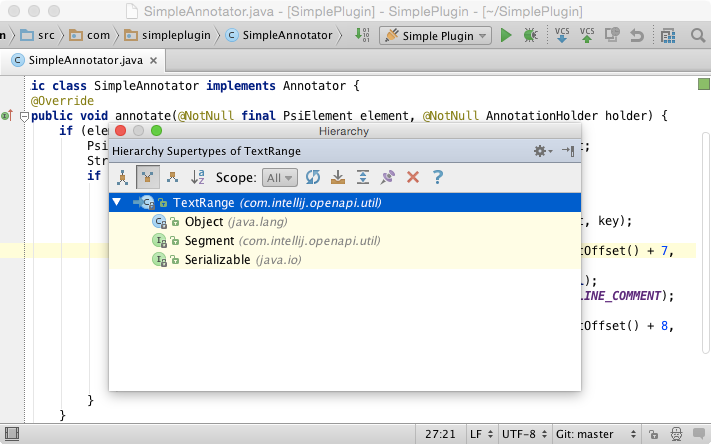
Task: Go to simpleplugin breadcrumb package
Action: click(168, 35)
